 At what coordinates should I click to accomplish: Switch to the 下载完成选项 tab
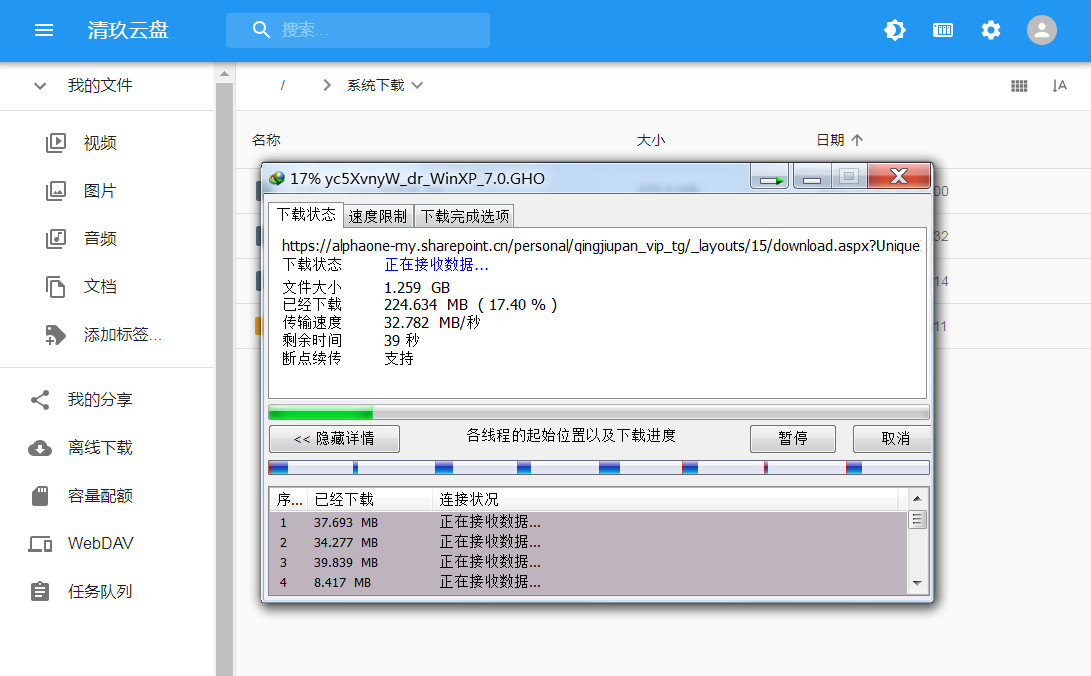[465, 216]
